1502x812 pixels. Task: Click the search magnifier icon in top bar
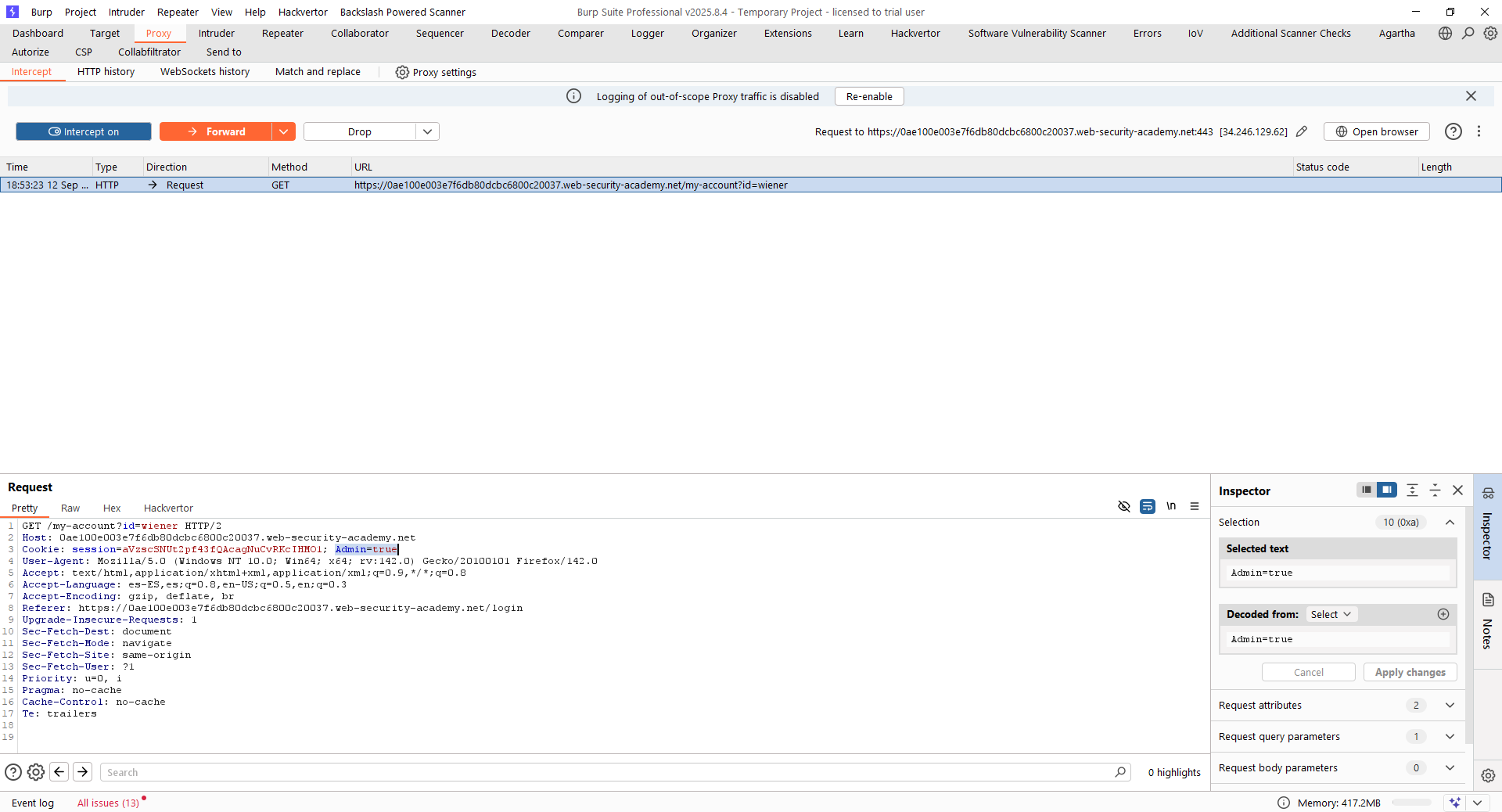(1468, 33)
